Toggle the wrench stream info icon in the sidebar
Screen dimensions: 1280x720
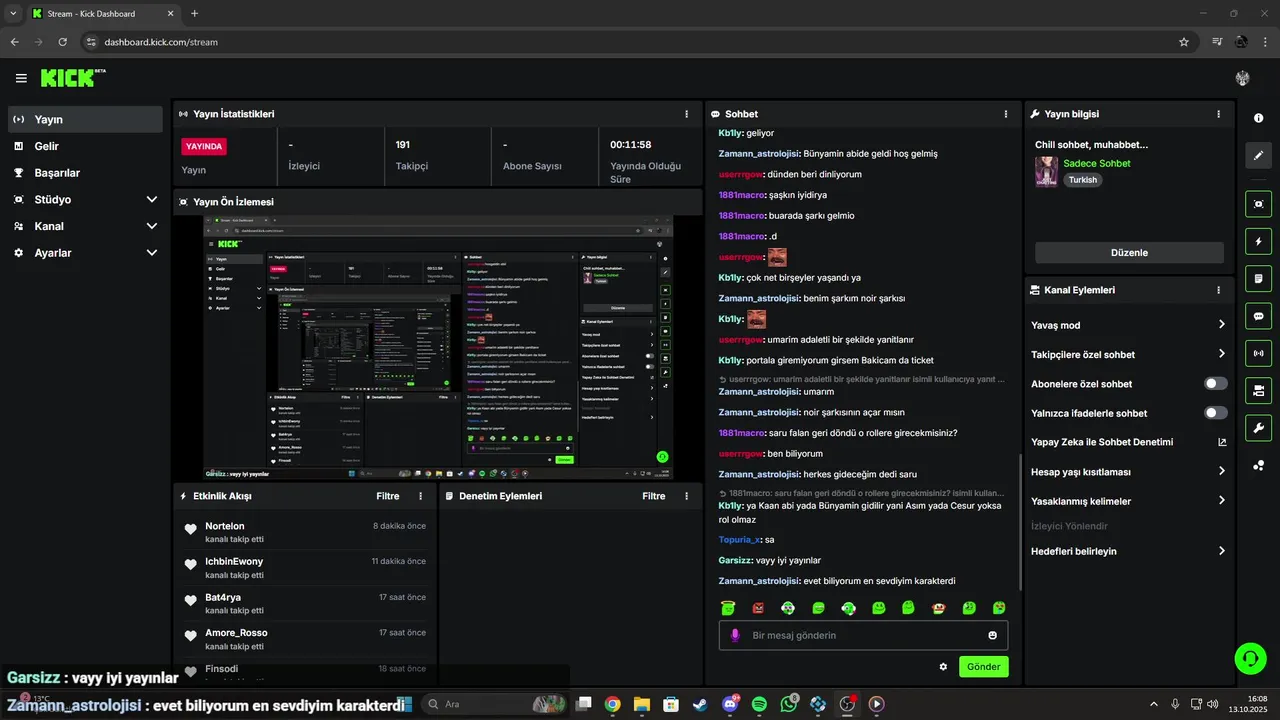(x=1258, y=428)
